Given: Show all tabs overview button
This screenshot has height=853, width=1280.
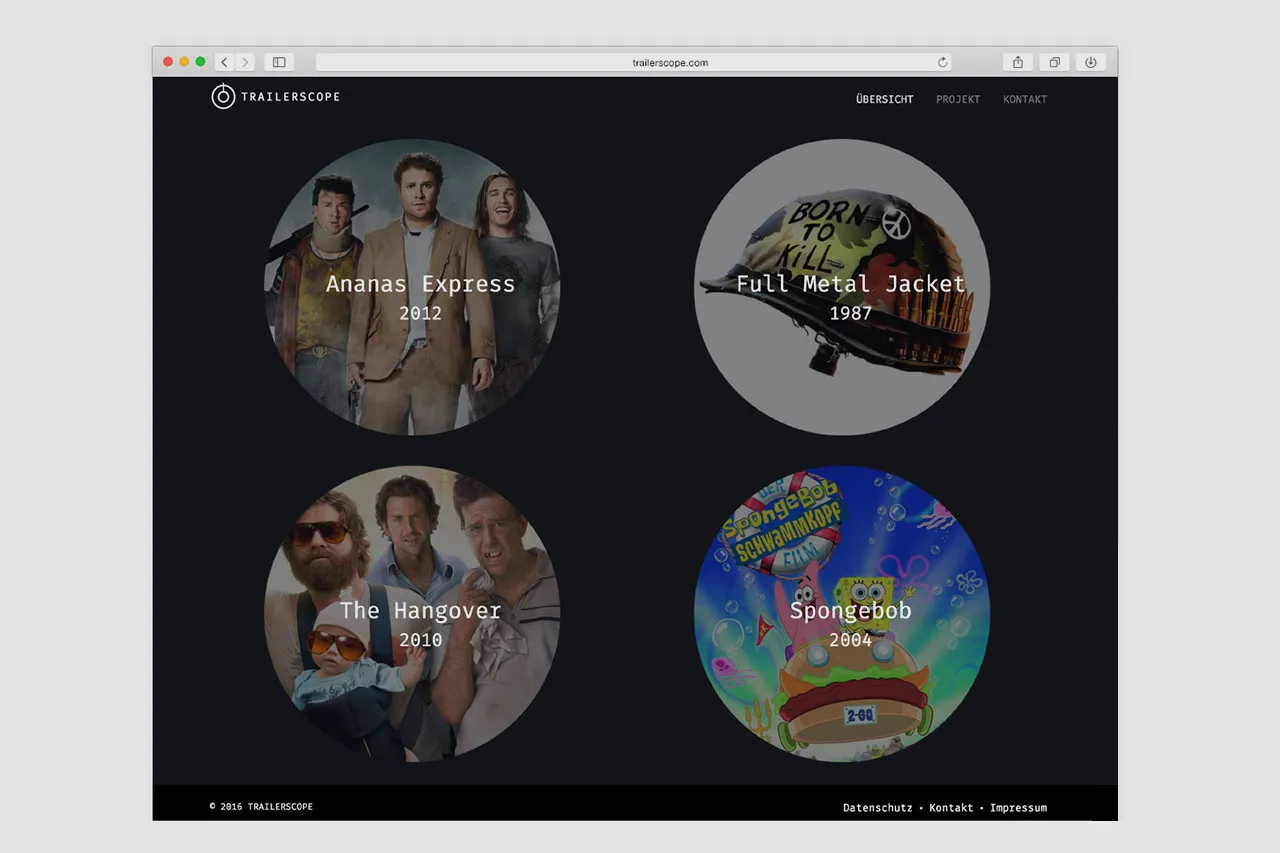Looking at the screenshot, I should tap(1054, 62).
